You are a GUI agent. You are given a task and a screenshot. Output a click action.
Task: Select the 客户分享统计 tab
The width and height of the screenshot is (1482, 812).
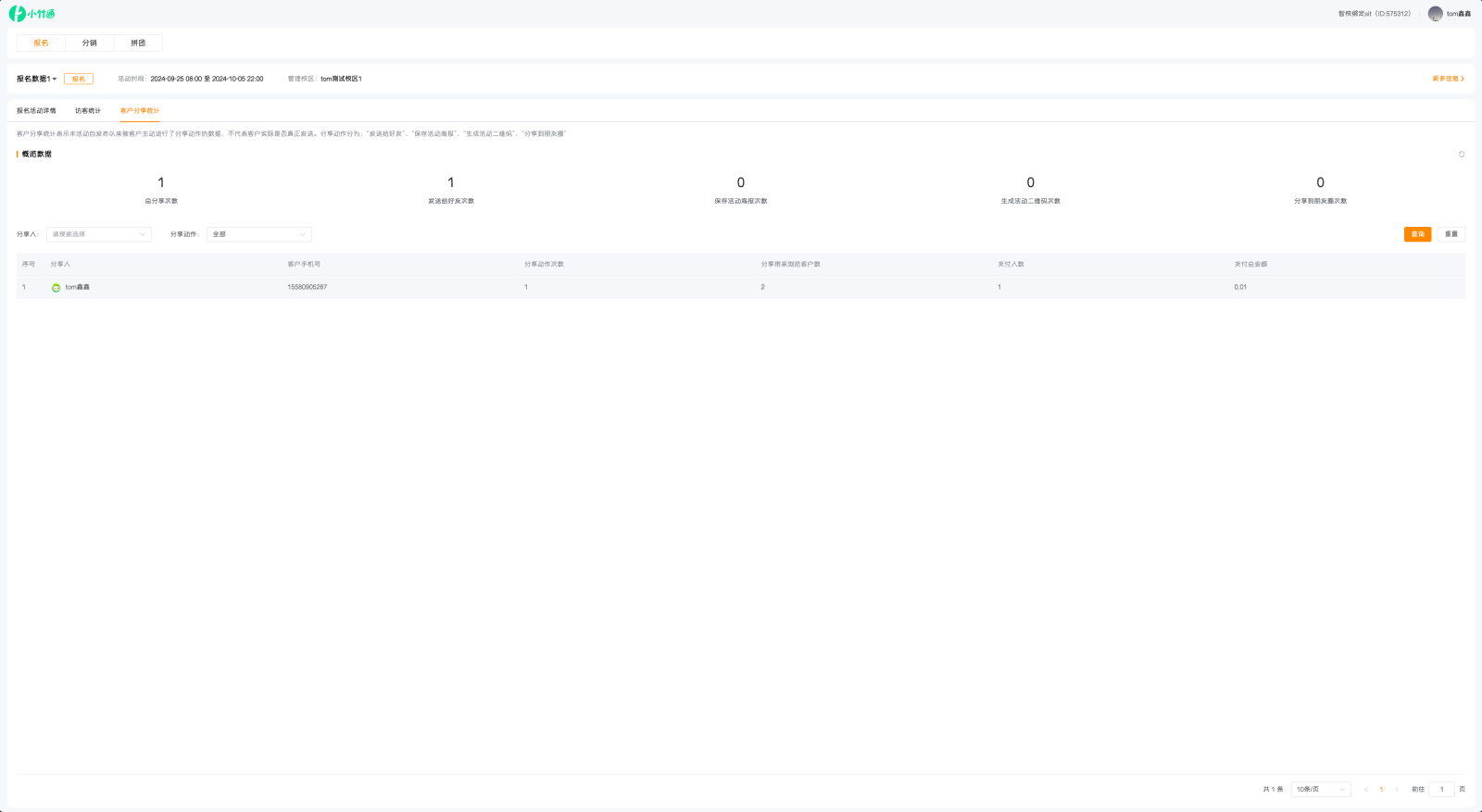click(140, 111)
